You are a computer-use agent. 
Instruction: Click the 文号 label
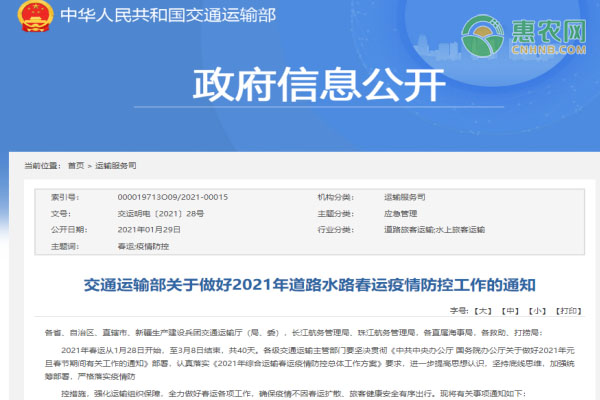[x=60, y=214]
